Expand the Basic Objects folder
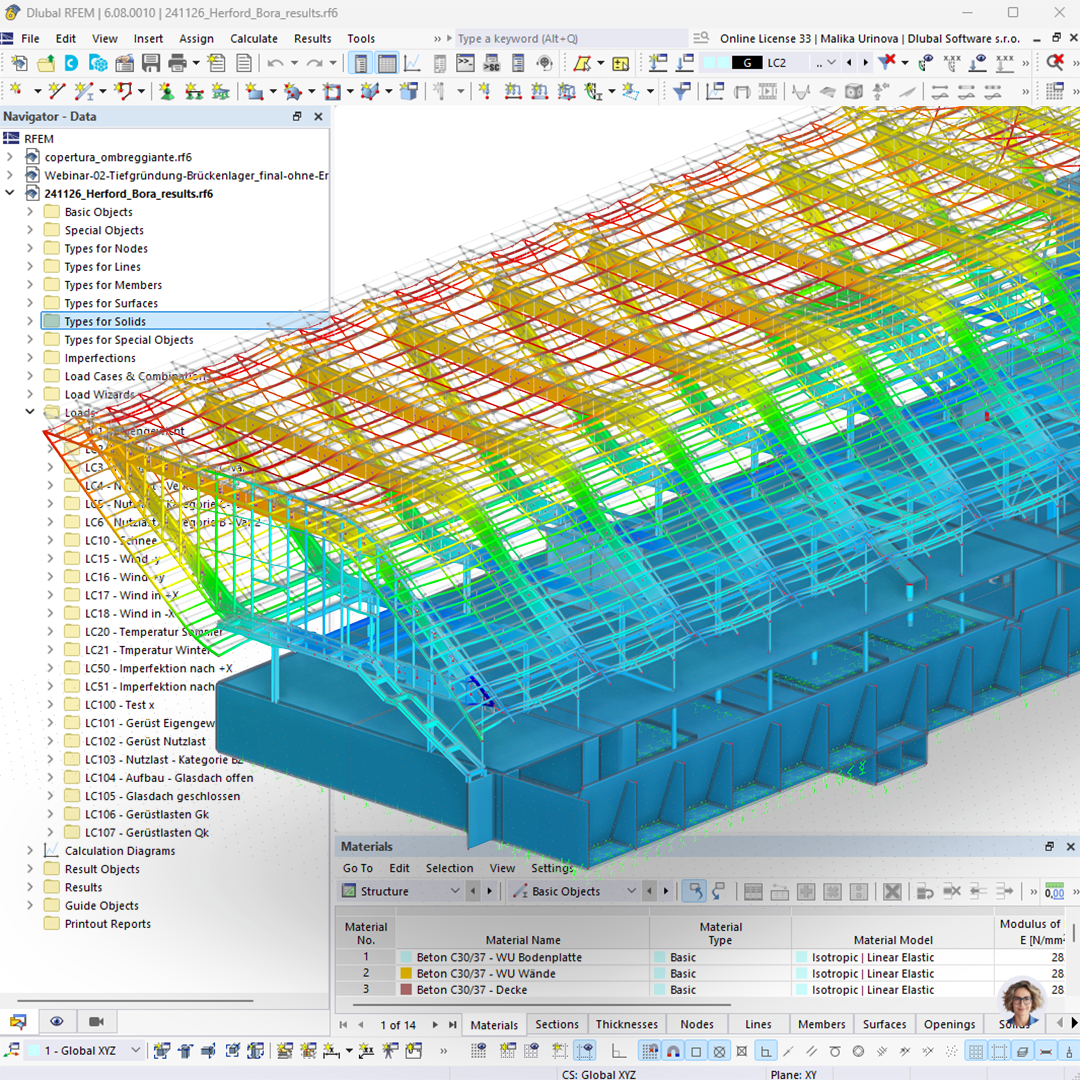The image size is (1080, 1080). point(30,211)
